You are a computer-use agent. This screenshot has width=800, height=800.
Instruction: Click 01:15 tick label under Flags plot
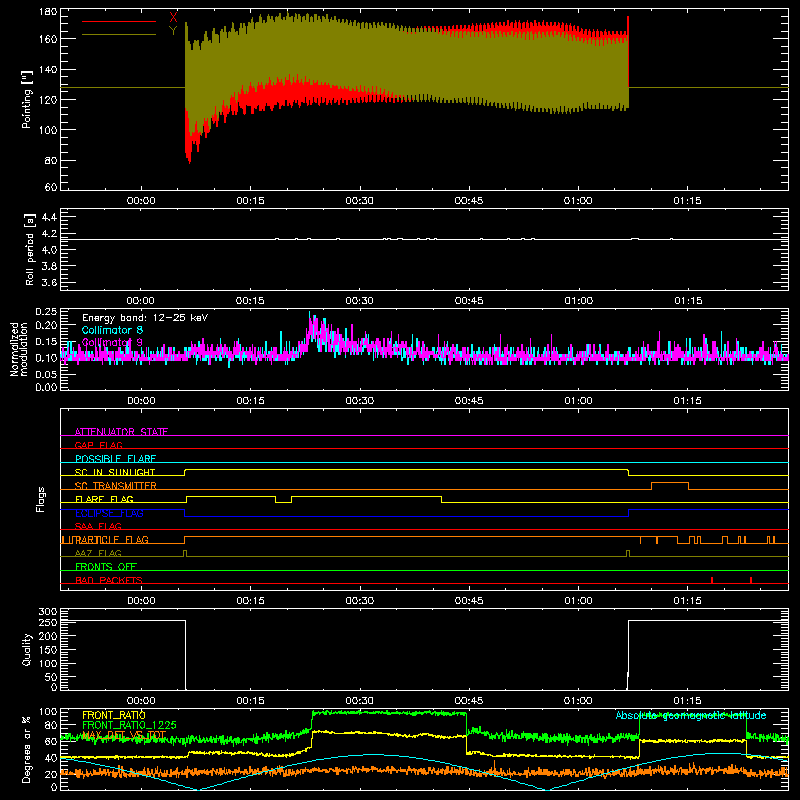pos(687,601)
